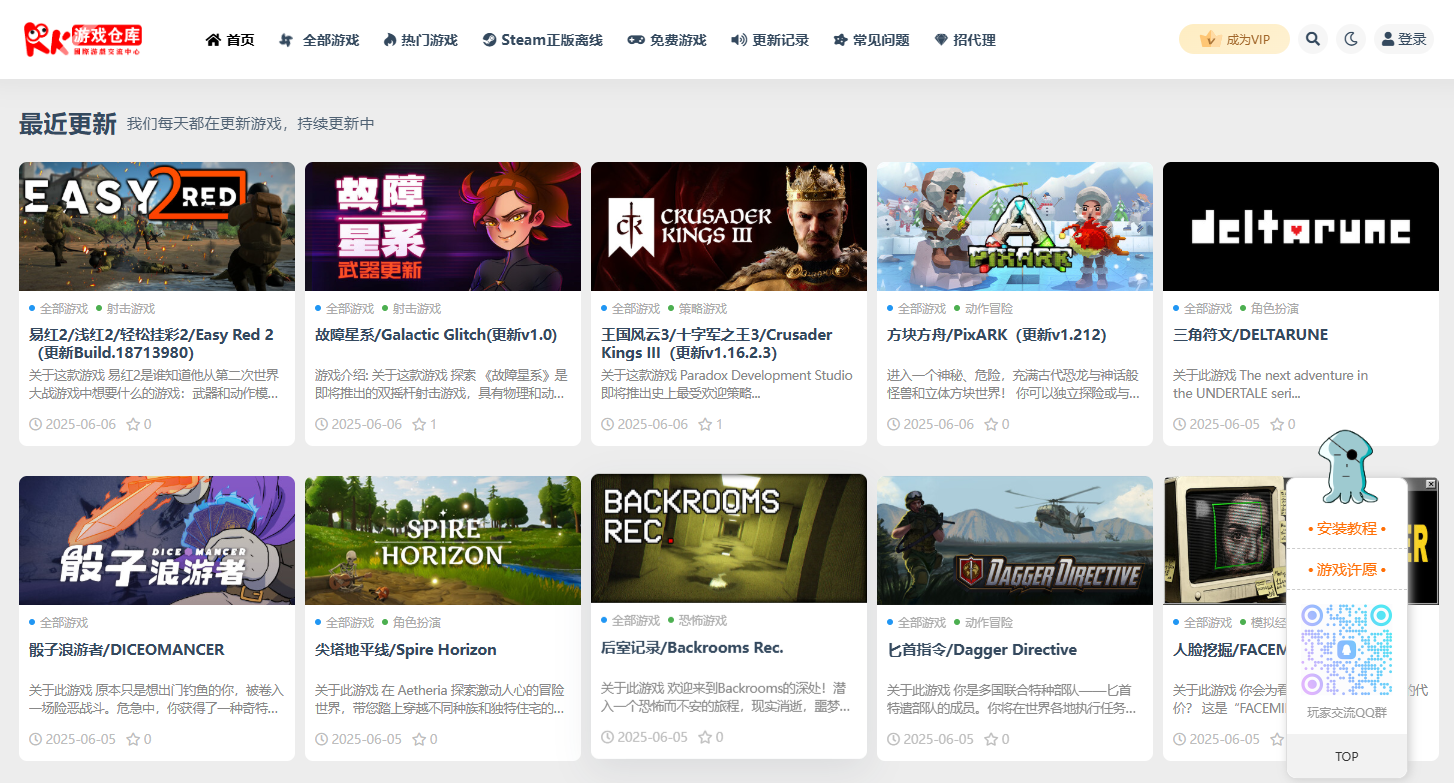Viewport: 1454px width, 783px height.
Task: Open title 三角符文/DELTARUNE
Action: tap(1250, 334)
